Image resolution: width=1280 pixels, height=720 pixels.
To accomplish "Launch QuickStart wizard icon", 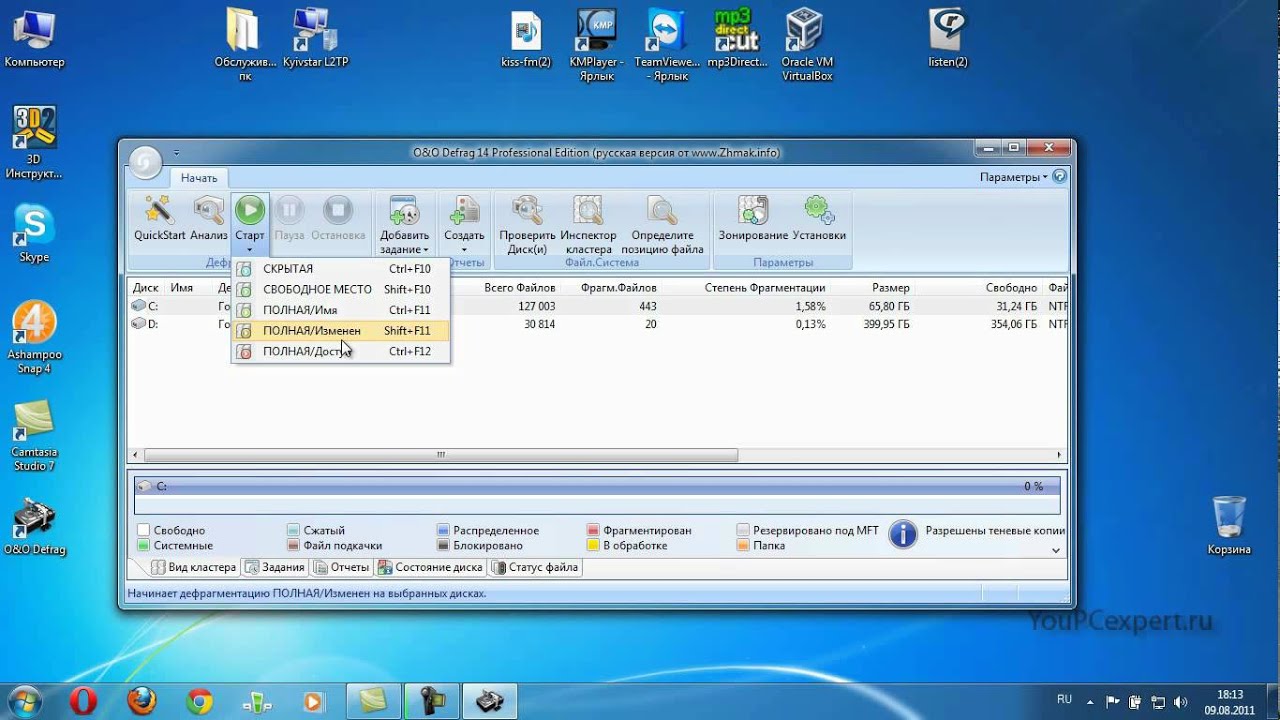I will click(x=159, y=211).
